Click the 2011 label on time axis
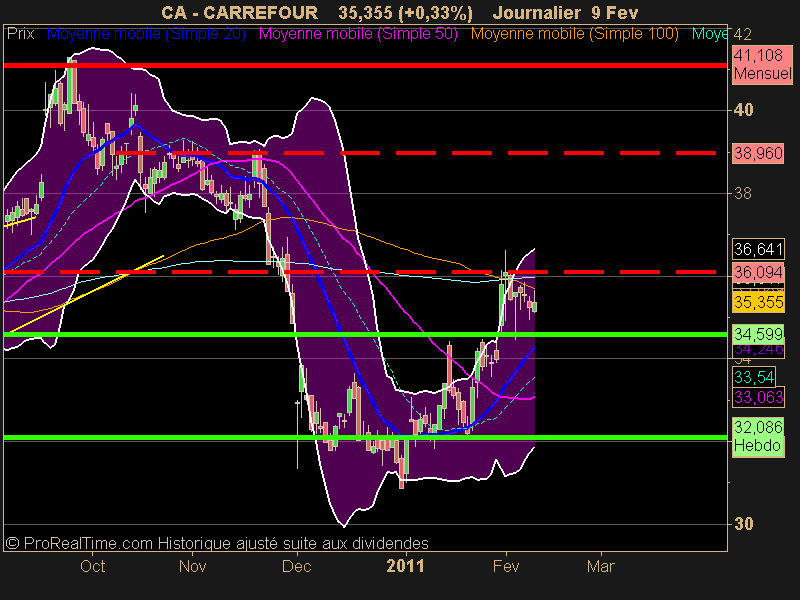The height and width of the screenshot is (600, 800). [406, 566]
